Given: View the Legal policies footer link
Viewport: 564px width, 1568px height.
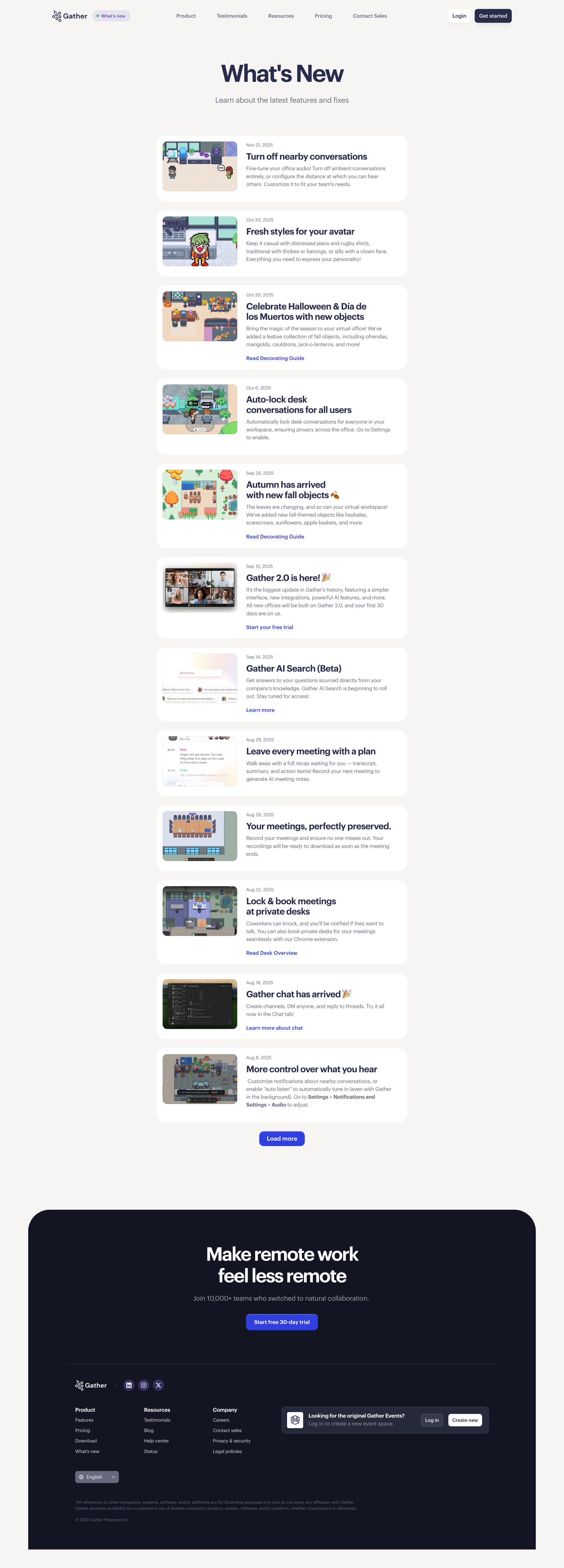Looking at the screenshot, I should coord(227,1451).
